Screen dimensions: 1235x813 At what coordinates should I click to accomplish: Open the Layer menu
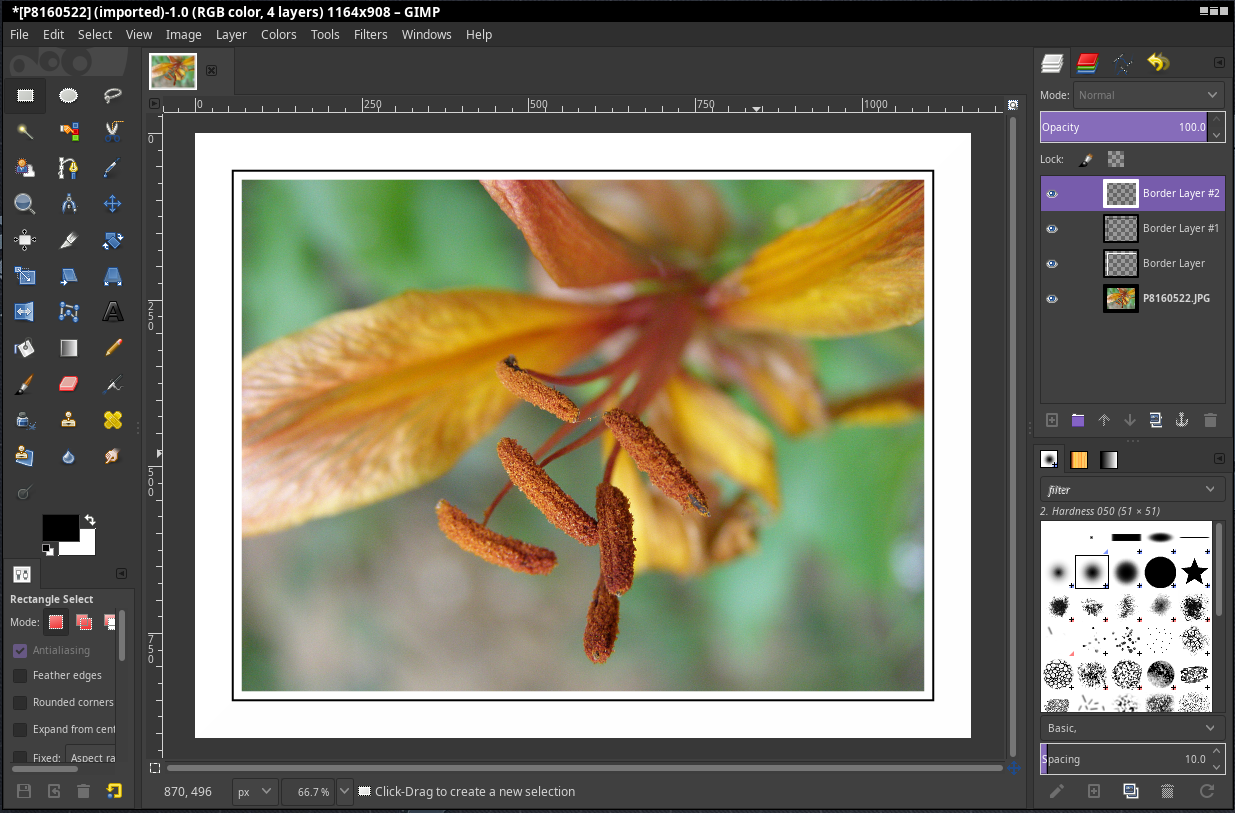[231, 34]
